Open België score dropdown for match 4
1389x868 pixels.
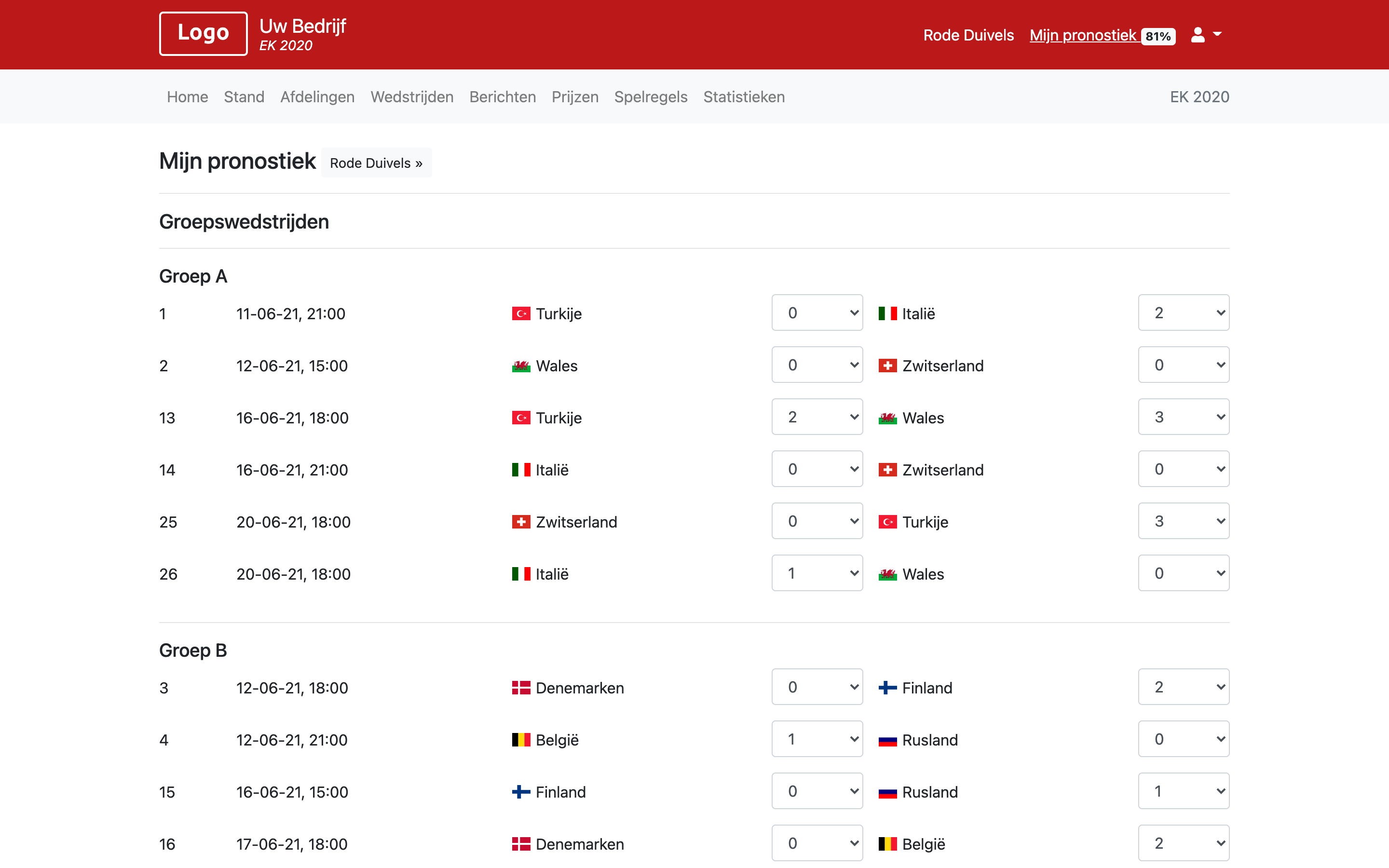817,739
